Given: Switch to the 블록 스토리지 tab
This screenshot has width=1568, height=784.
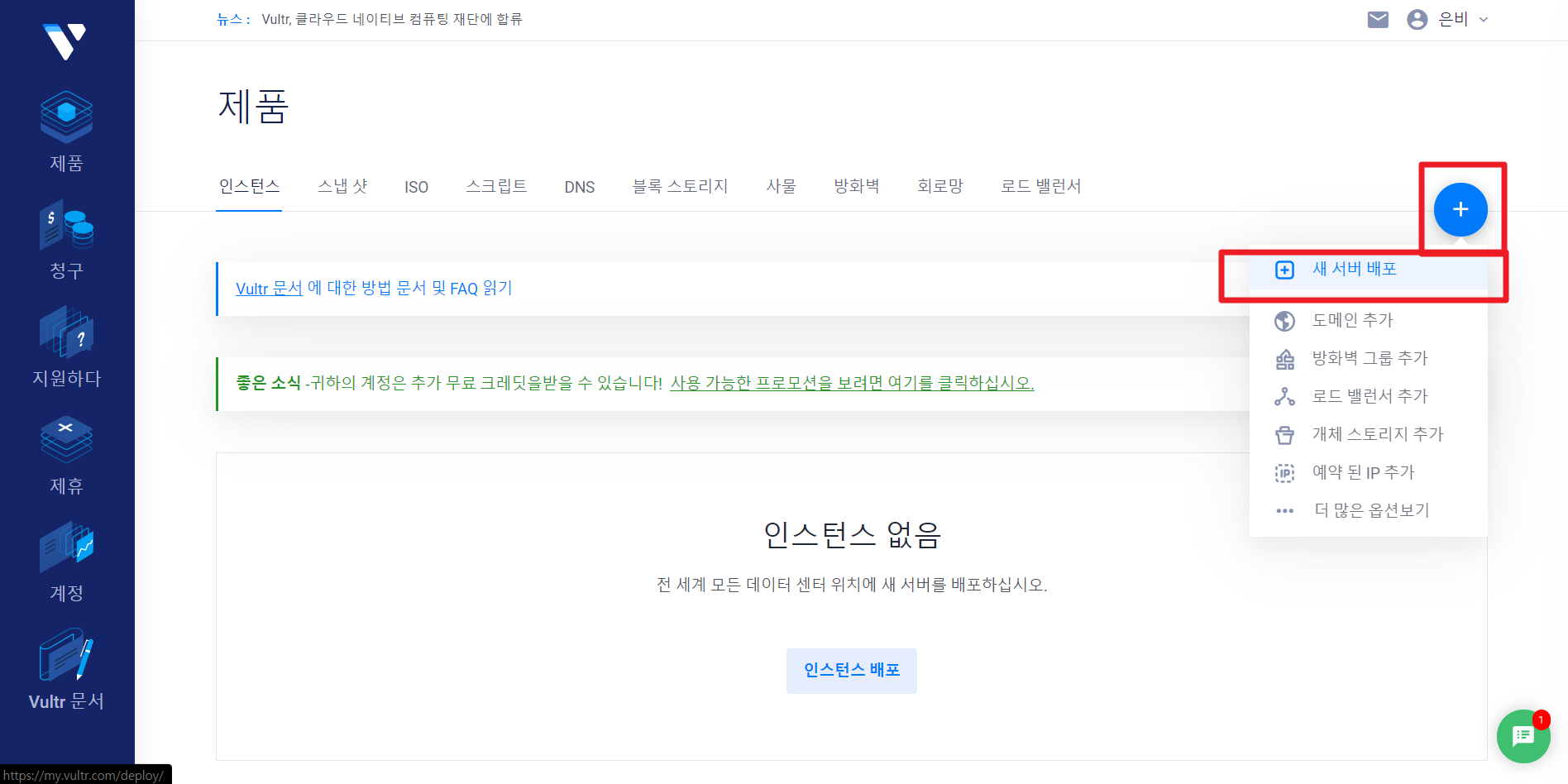Looking at the screenshot, I should 680,187.
